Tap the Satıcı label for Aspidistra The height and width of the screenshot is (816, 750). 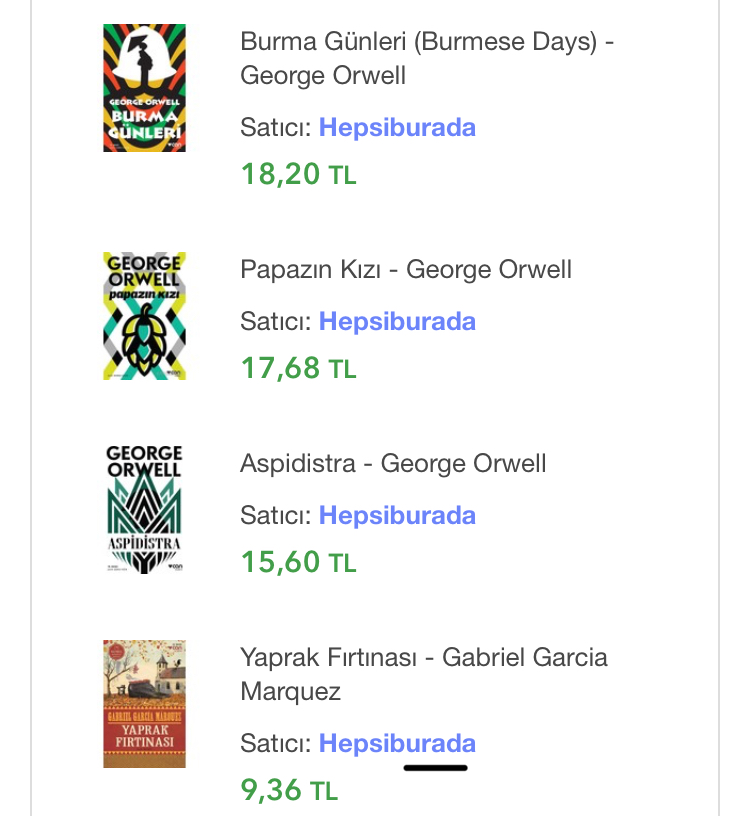pyautogui.click(x=275, y=516)
